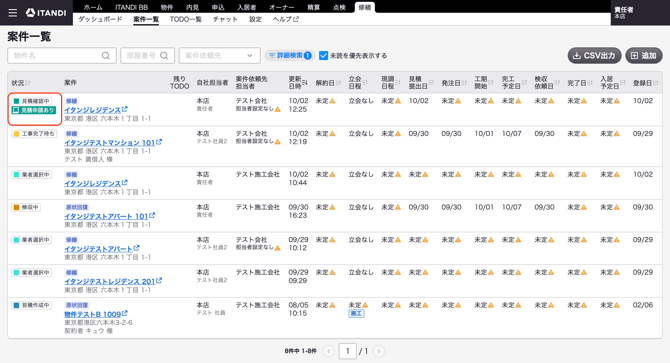This screenshot has height=363, width=670.
Task: Click the CSV出力 button
Action: click(594, 56)
